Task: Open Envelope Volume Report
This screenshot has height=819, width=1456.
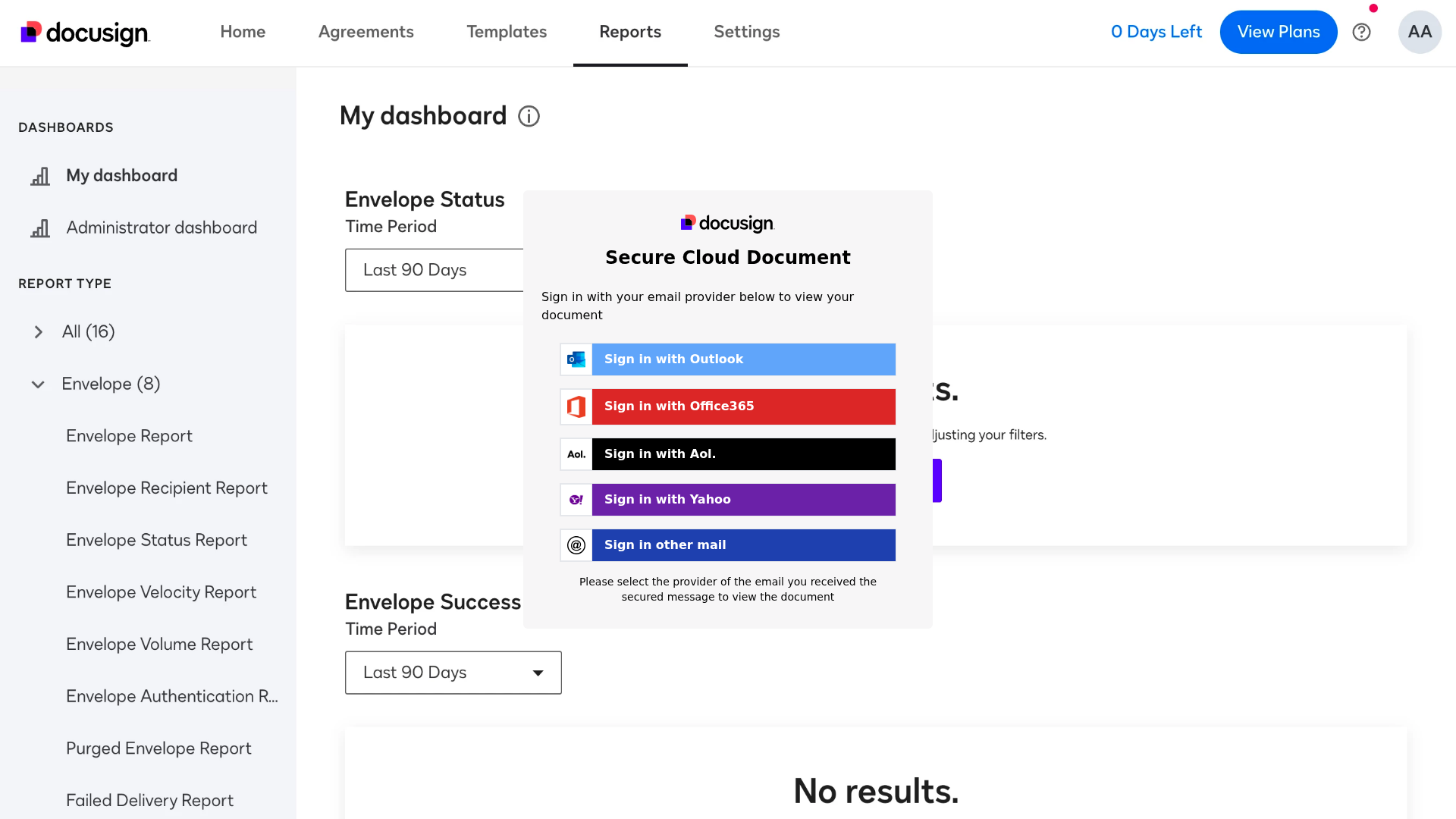Action: pyautogui.click(x=159, y=645)
